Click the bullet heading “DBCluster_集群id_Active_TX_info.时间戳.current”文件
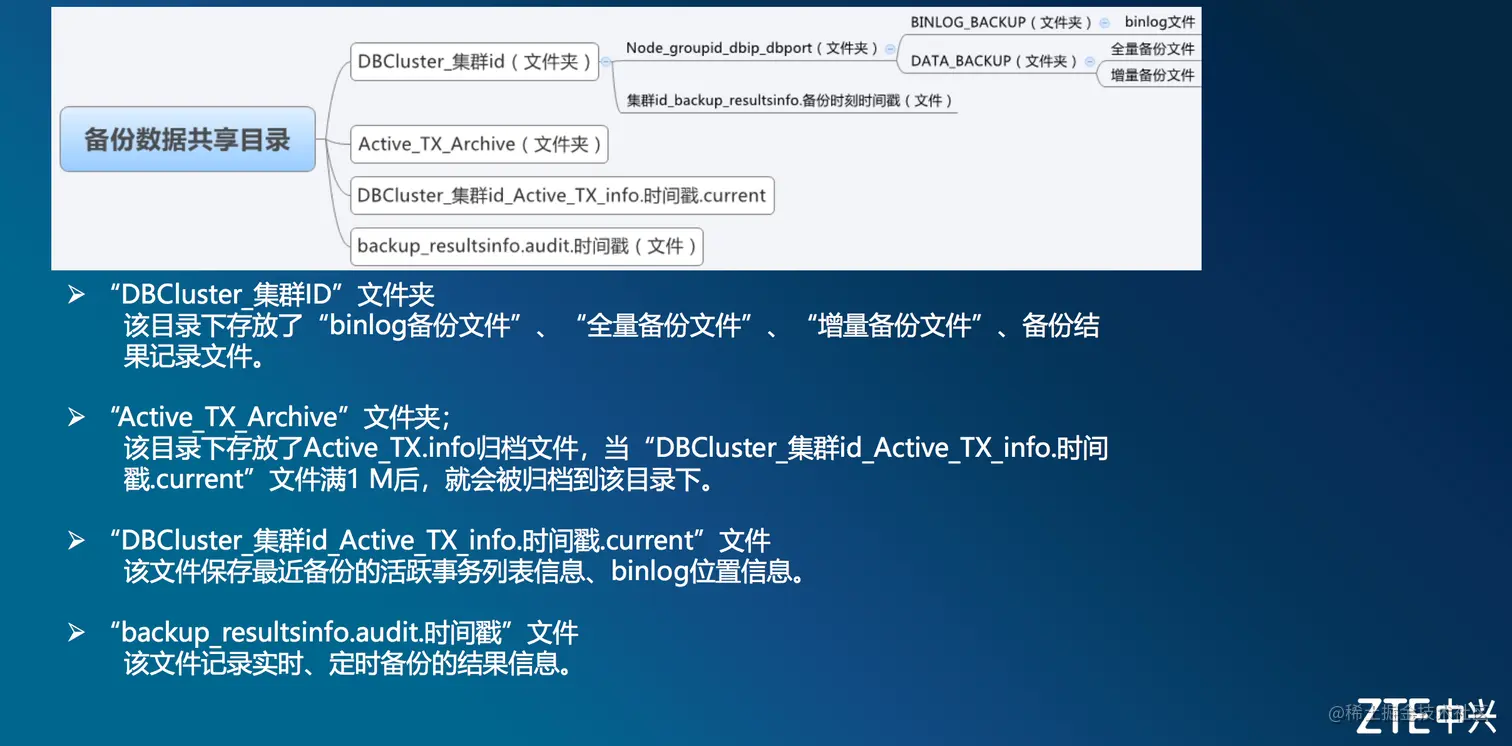This screenshot has width=1512, height=746. (x=440, y=541)
